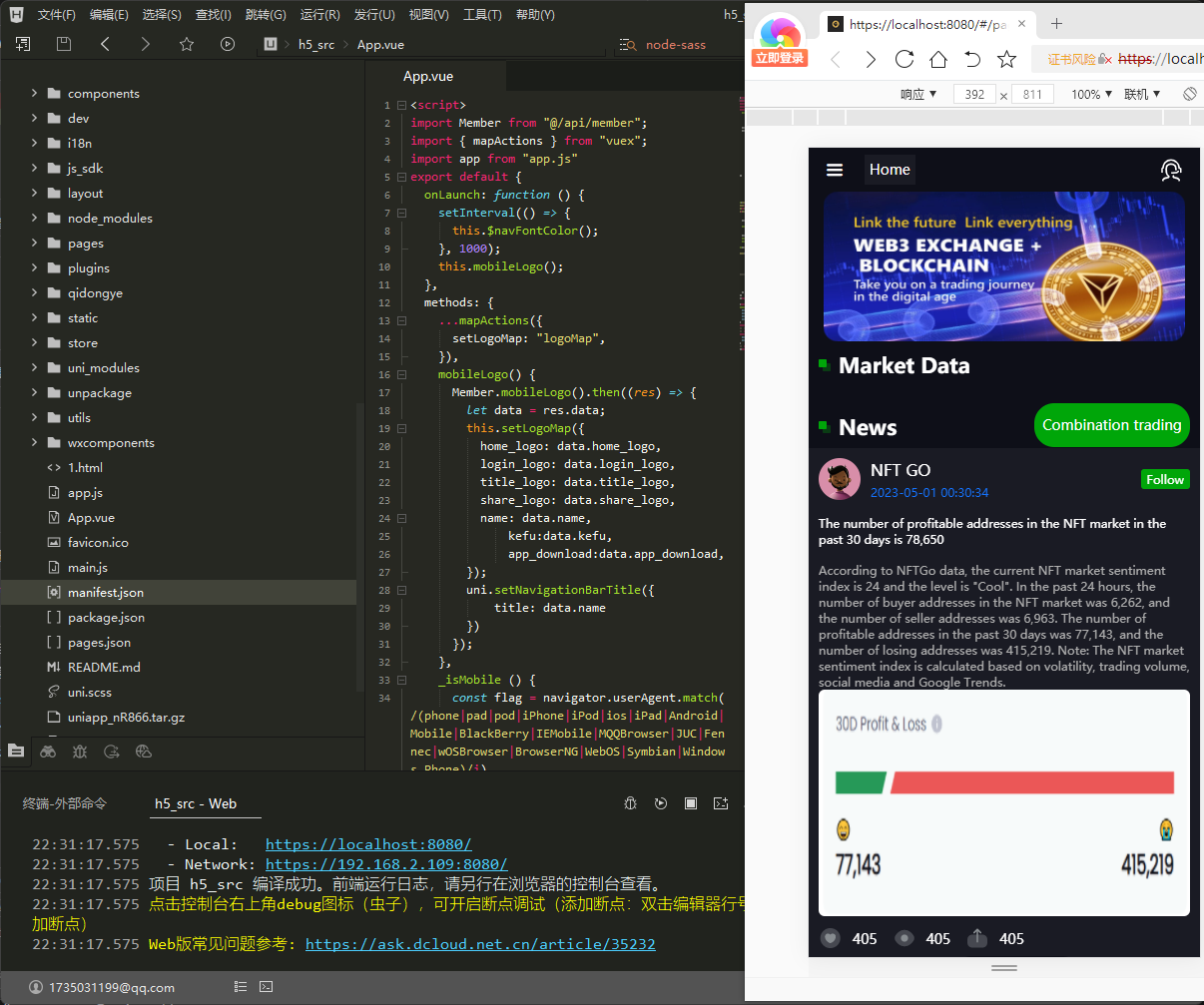Open the debug bug icon in terminal panel
The height and width of the screenshot is (1005, 1204).
(630, 803)
